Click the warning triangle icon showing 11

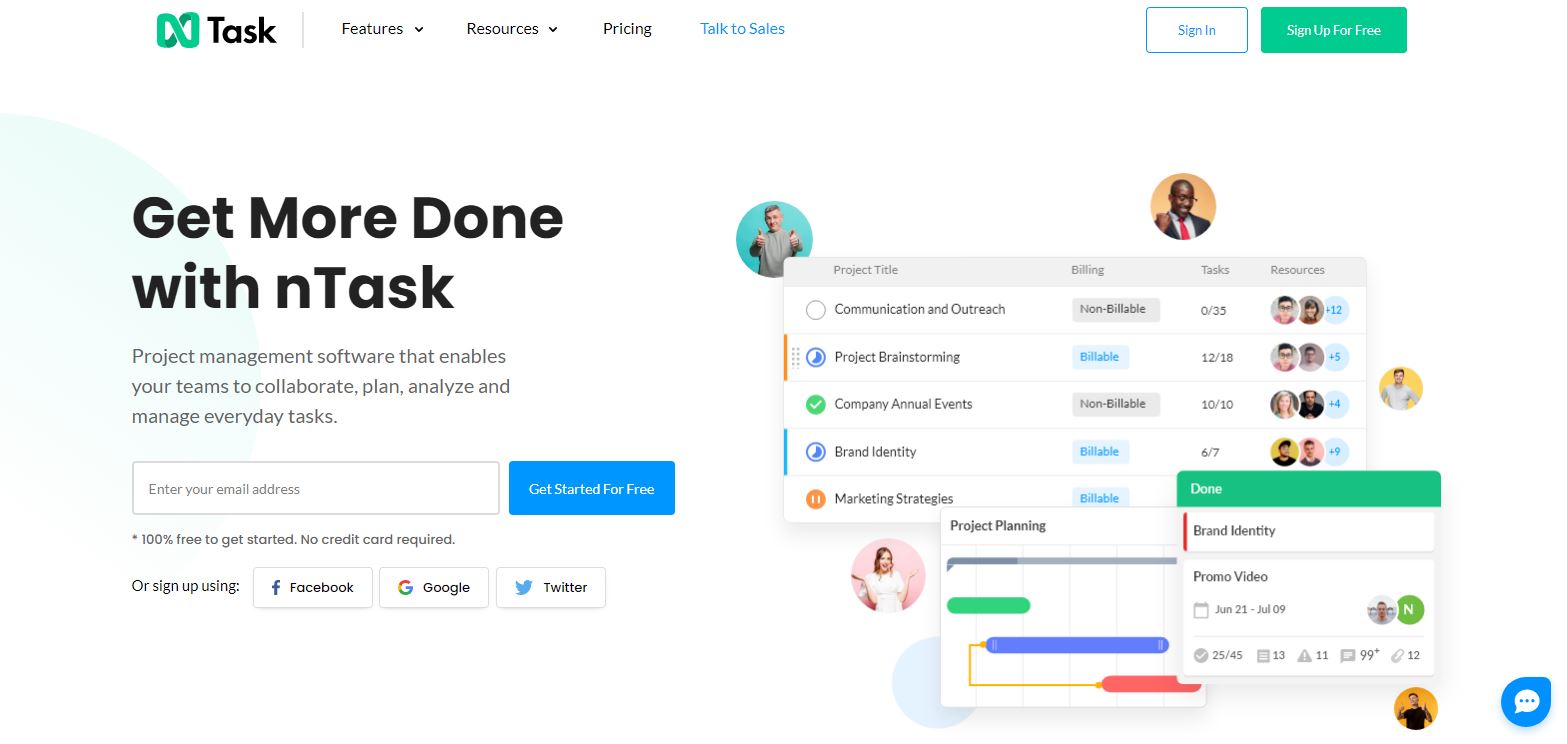click(x=1304, y=656)
